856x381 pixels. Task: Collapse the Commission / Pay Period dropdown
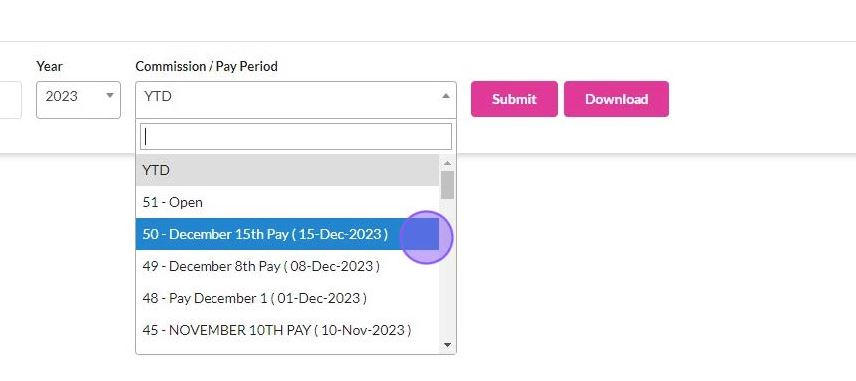coord(296,99)
